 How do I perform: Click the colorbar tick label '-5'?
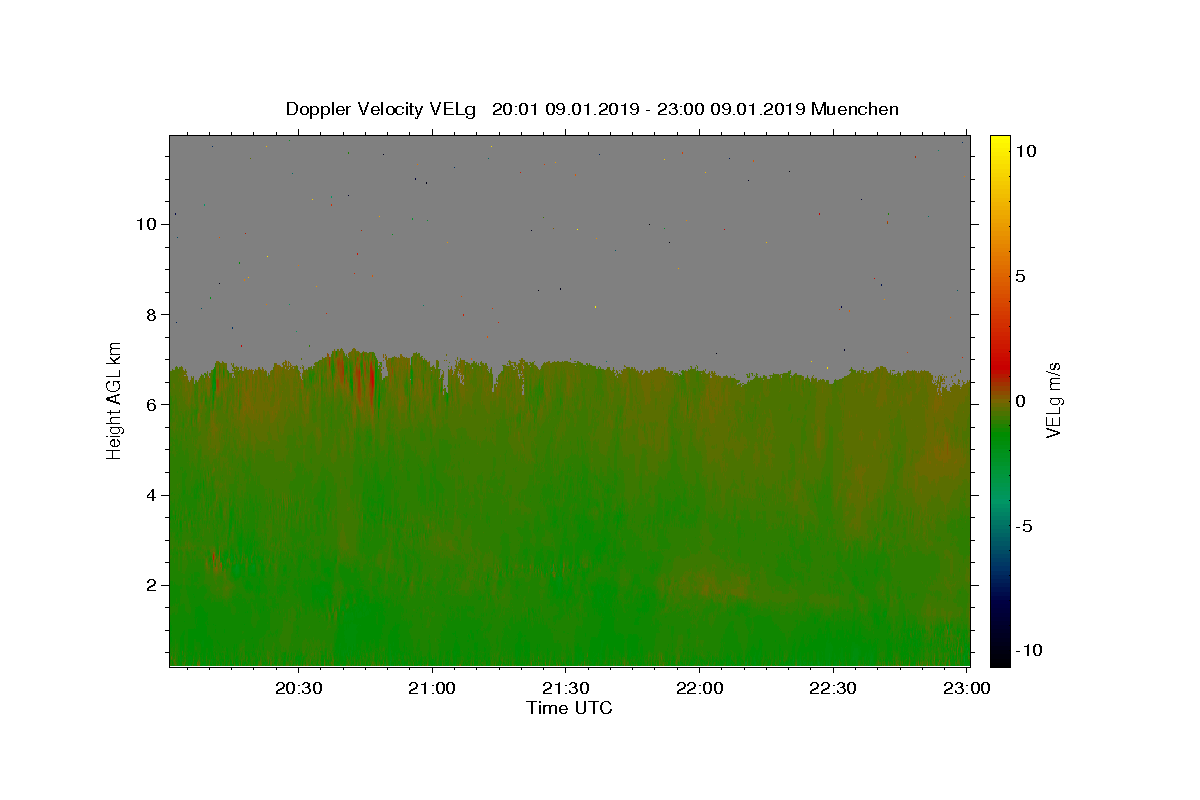pos(1023,527)
